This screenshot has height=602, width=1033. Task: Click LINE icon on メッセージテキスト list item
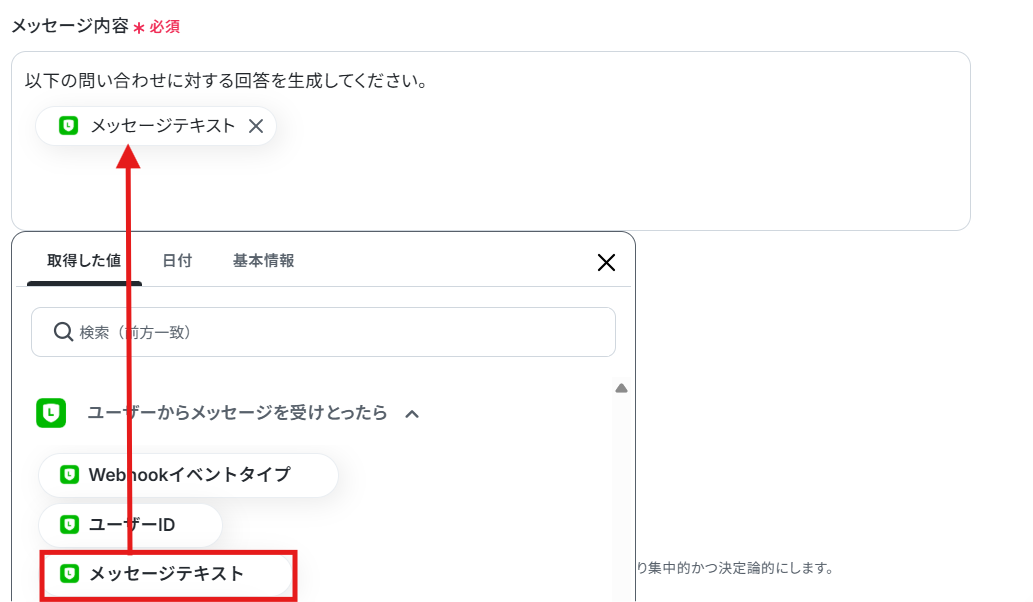coord(69,573)
